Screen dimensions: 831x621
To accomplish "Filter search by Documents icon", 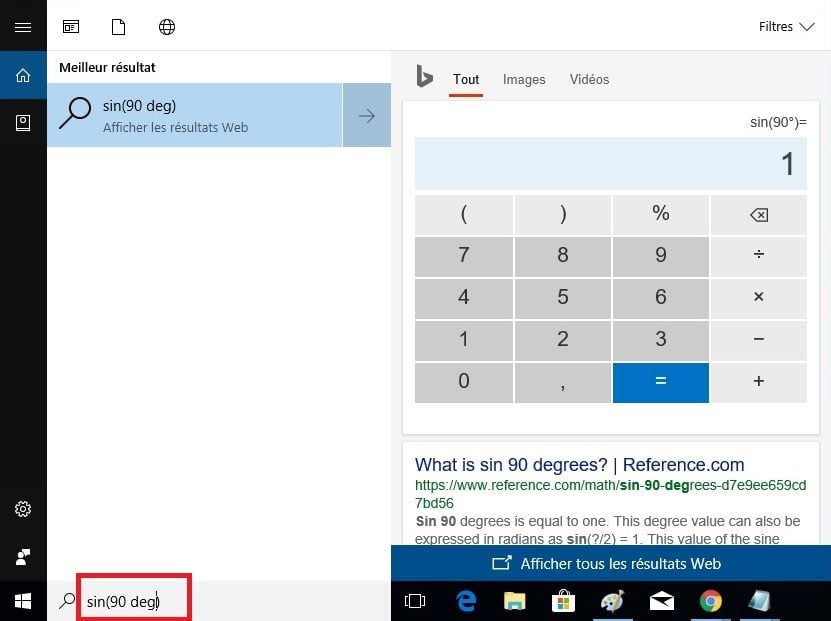I will click(119, 26).
